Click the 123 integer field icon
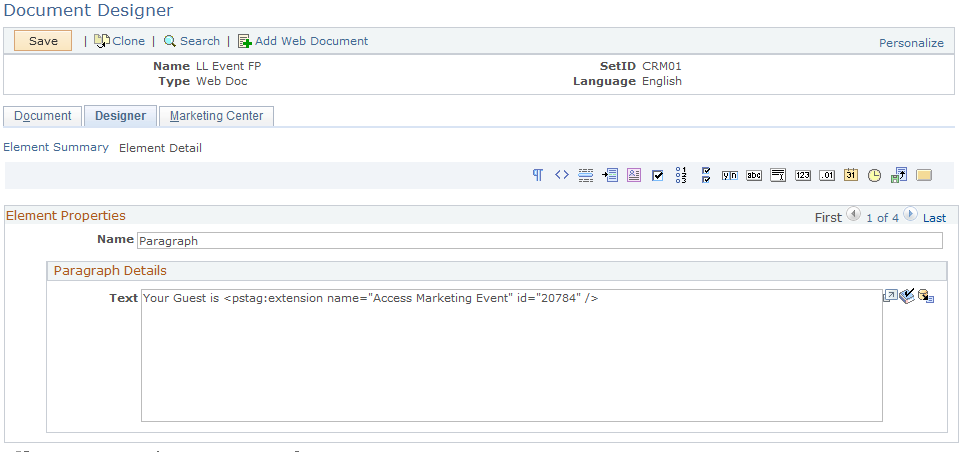The image size is (968, 452). pyautogui.click(x=802, y=175)
